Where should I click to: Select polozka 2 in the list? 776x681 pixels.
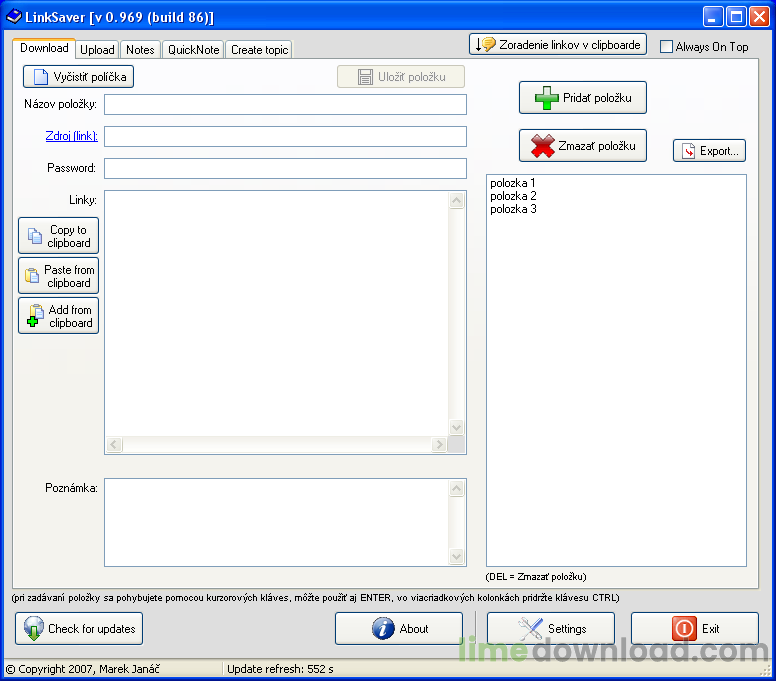tap(513, 196)
